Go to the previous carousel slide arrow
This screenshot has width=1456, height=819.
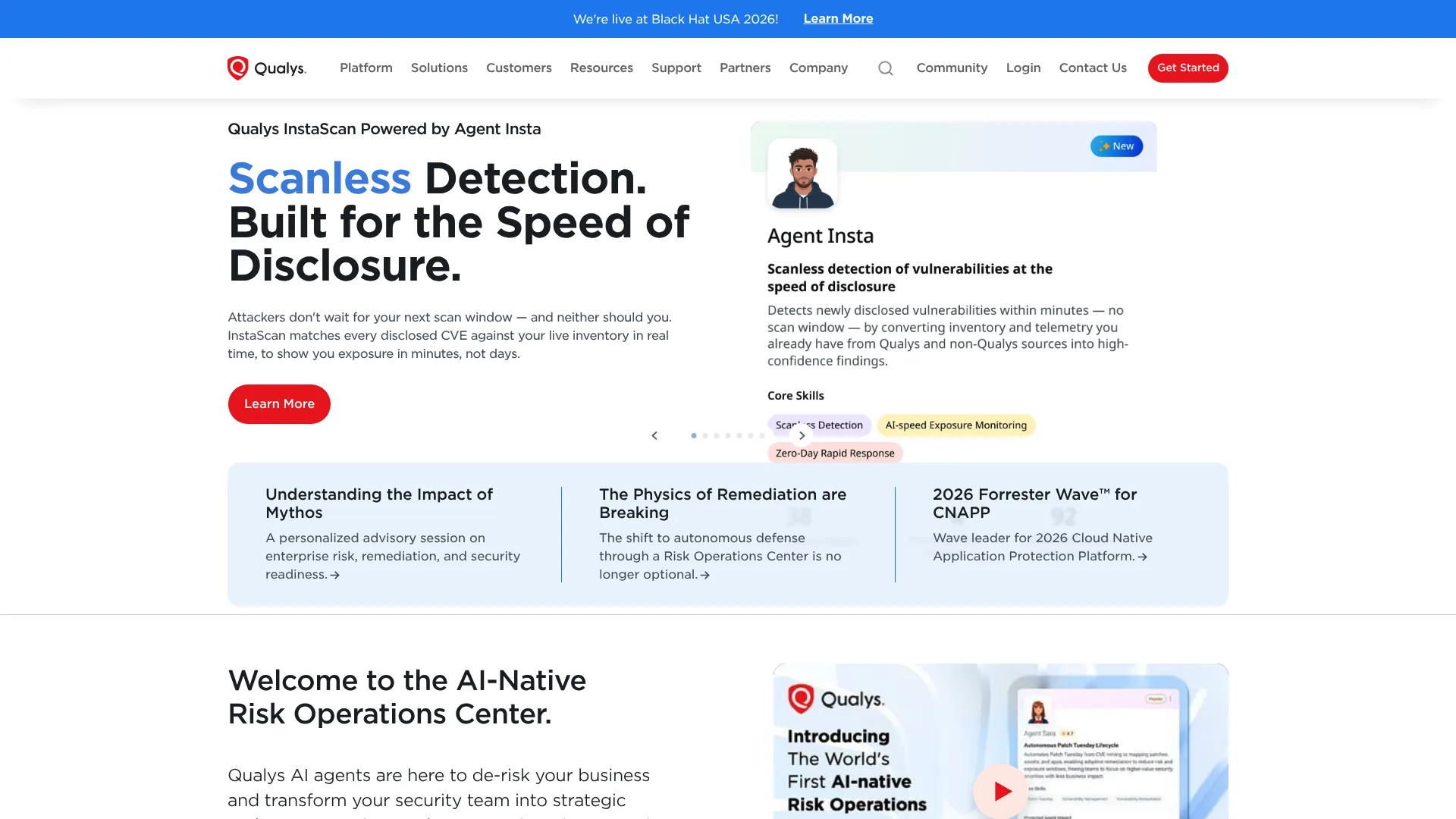pyautogui.click(x=654, y=435)
